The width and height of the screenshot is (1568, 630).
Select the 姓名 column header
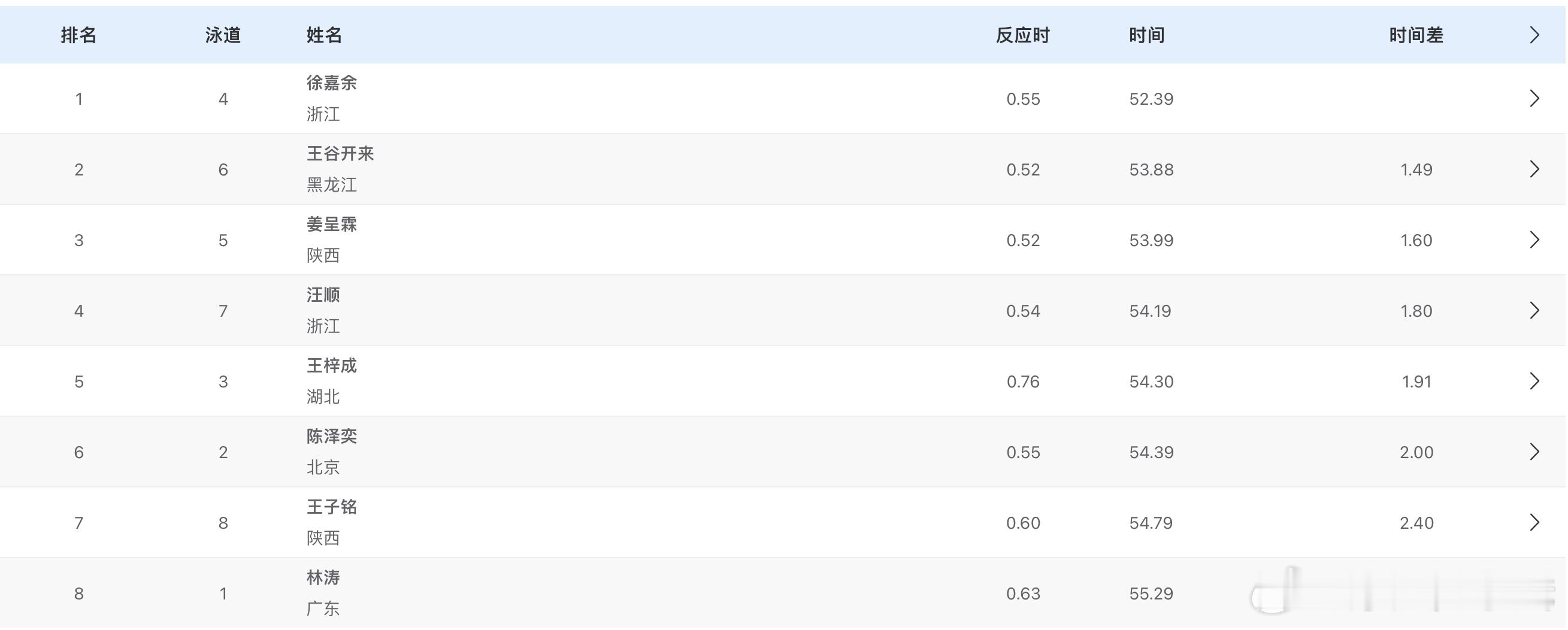(323, 35)
